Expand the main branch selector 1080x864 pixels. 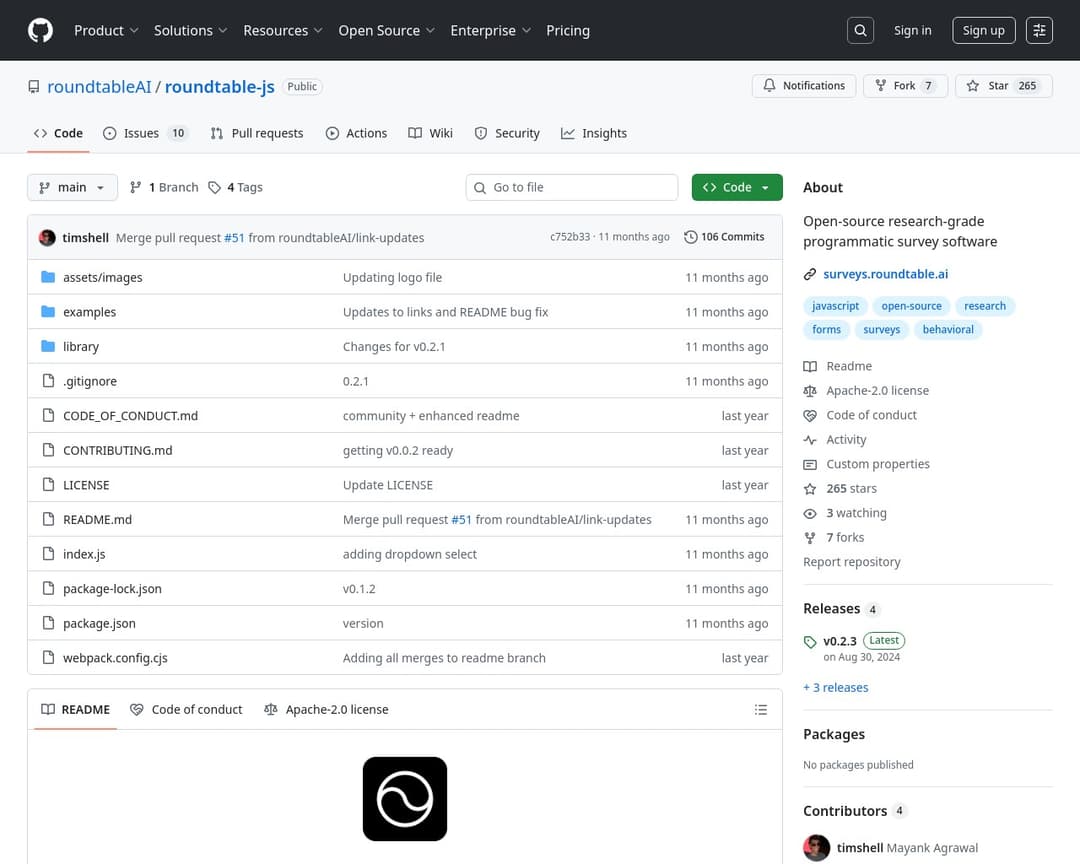tap(72, 187)
